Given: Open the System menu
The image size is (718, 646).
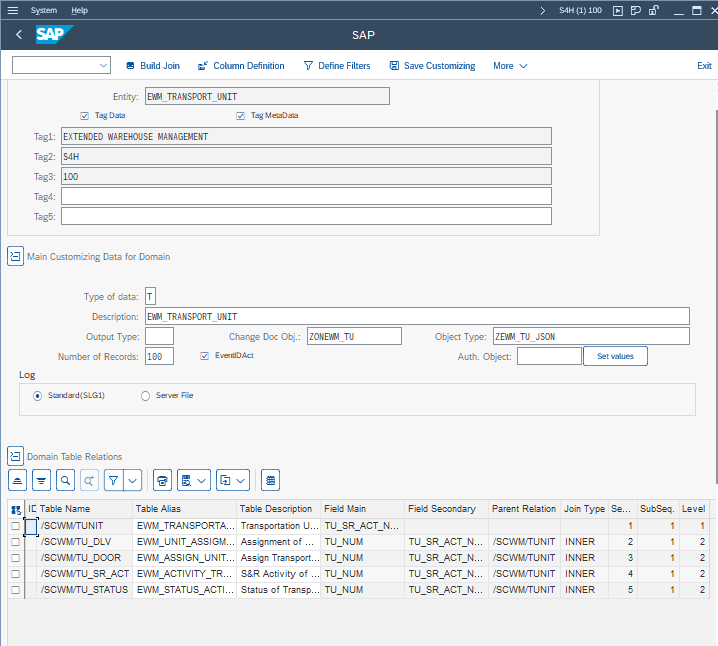Looking at the screenshot, I should point(44,10).
